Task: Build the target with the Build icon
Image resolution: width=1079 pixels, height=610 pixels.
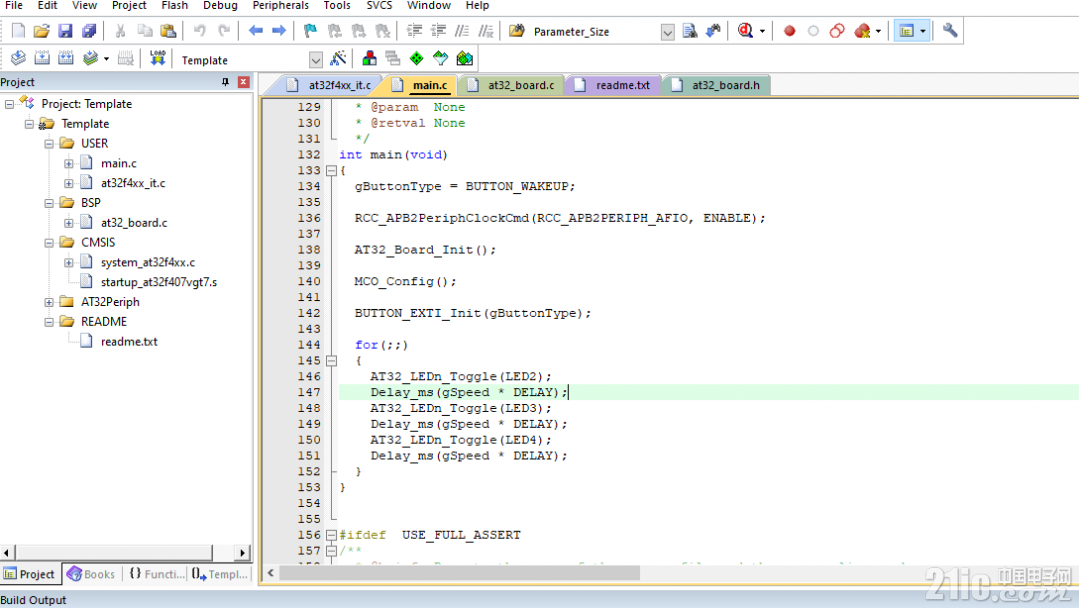Action: [42, 59]
